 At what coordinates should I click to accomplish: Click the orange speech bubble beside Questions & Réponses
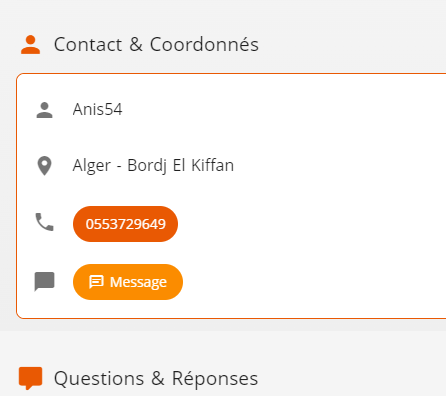(x=30, y=378)
